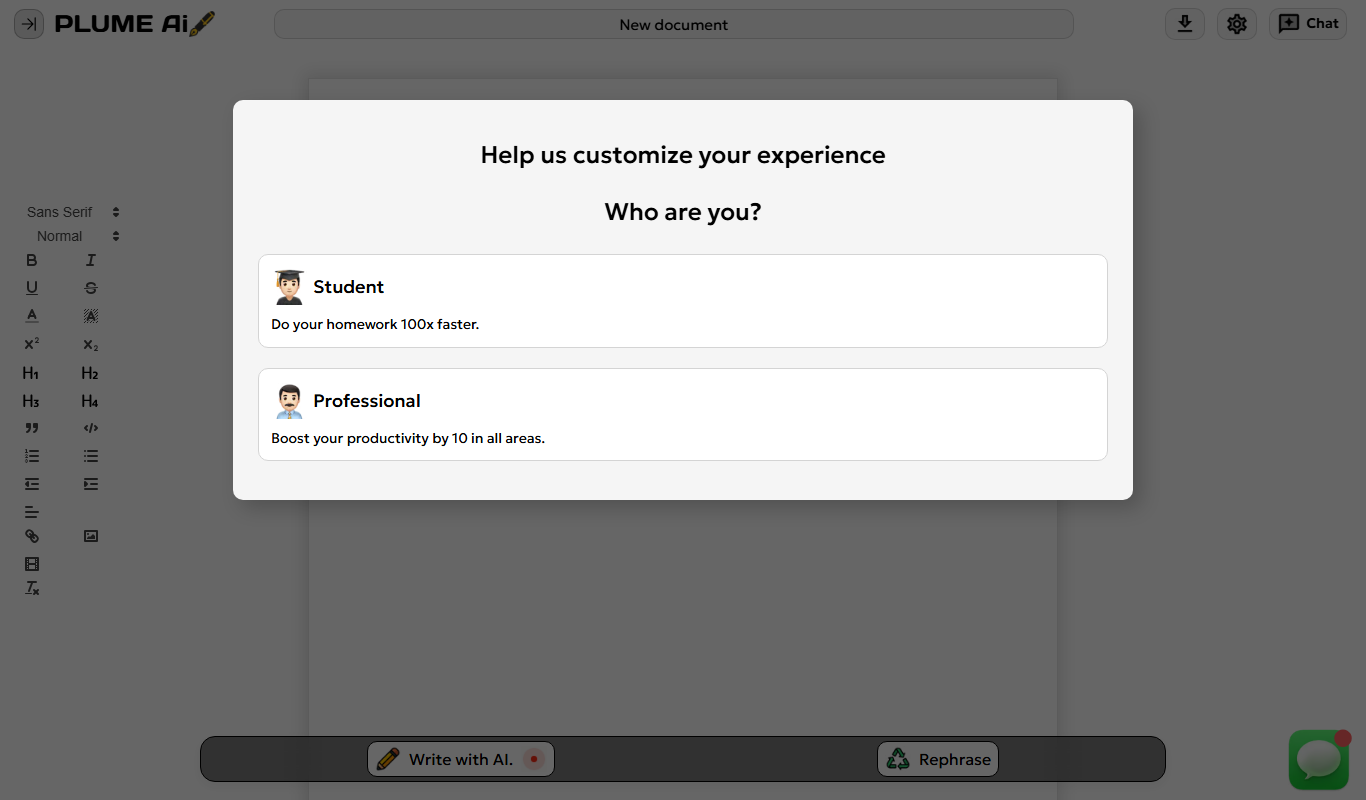Start a bulleted list
Screen dimensions: 1366x800
[x=91, y=456]
